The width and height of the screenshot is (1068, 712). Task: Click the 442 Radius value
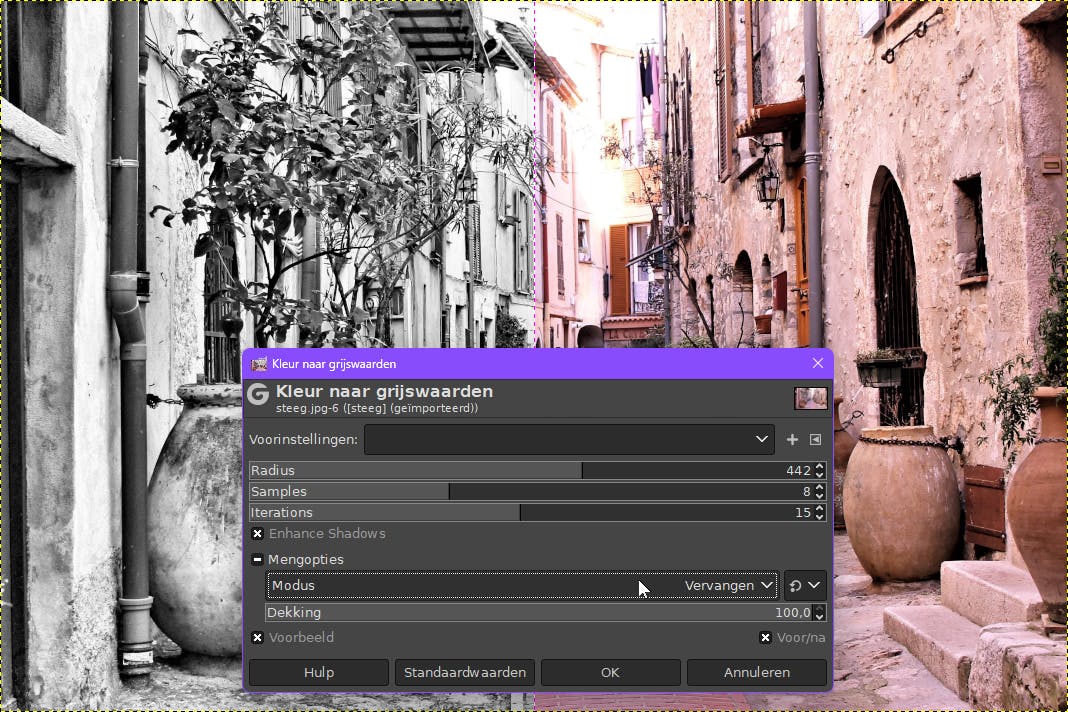pos(798,471)
